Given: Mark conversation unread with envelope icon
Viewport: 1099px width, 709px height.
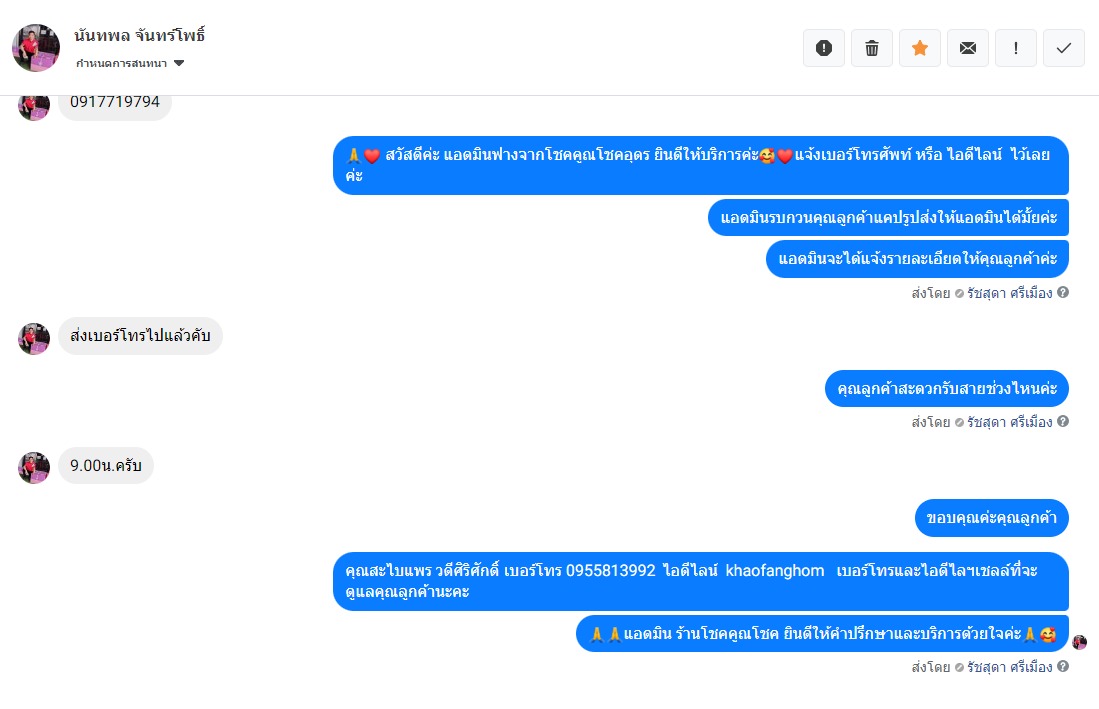Looking at the screenshot, I should [968, 48].
